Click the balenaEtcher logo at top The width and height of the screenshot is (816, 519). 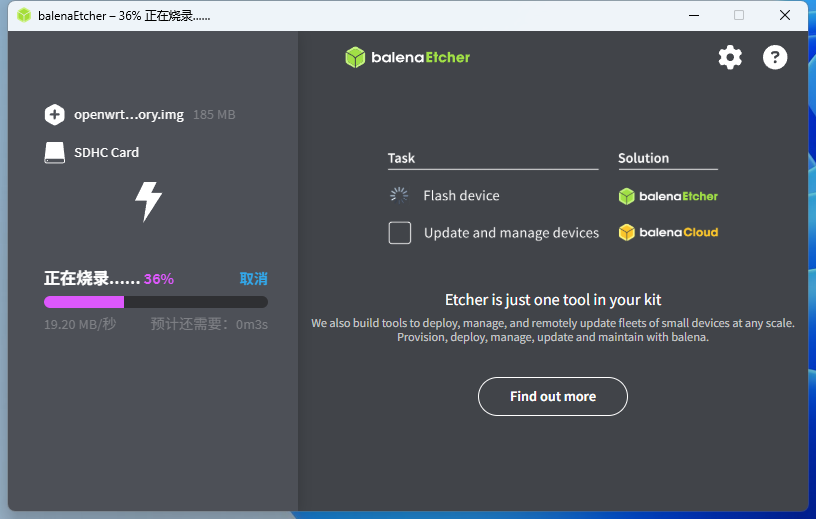tap(407, 57)
